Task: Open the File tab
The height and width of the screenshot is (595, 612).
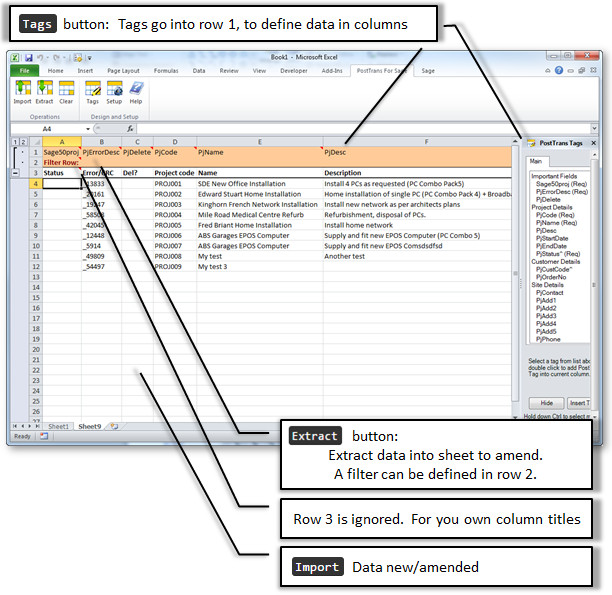Action: click(x=25, y=71)
